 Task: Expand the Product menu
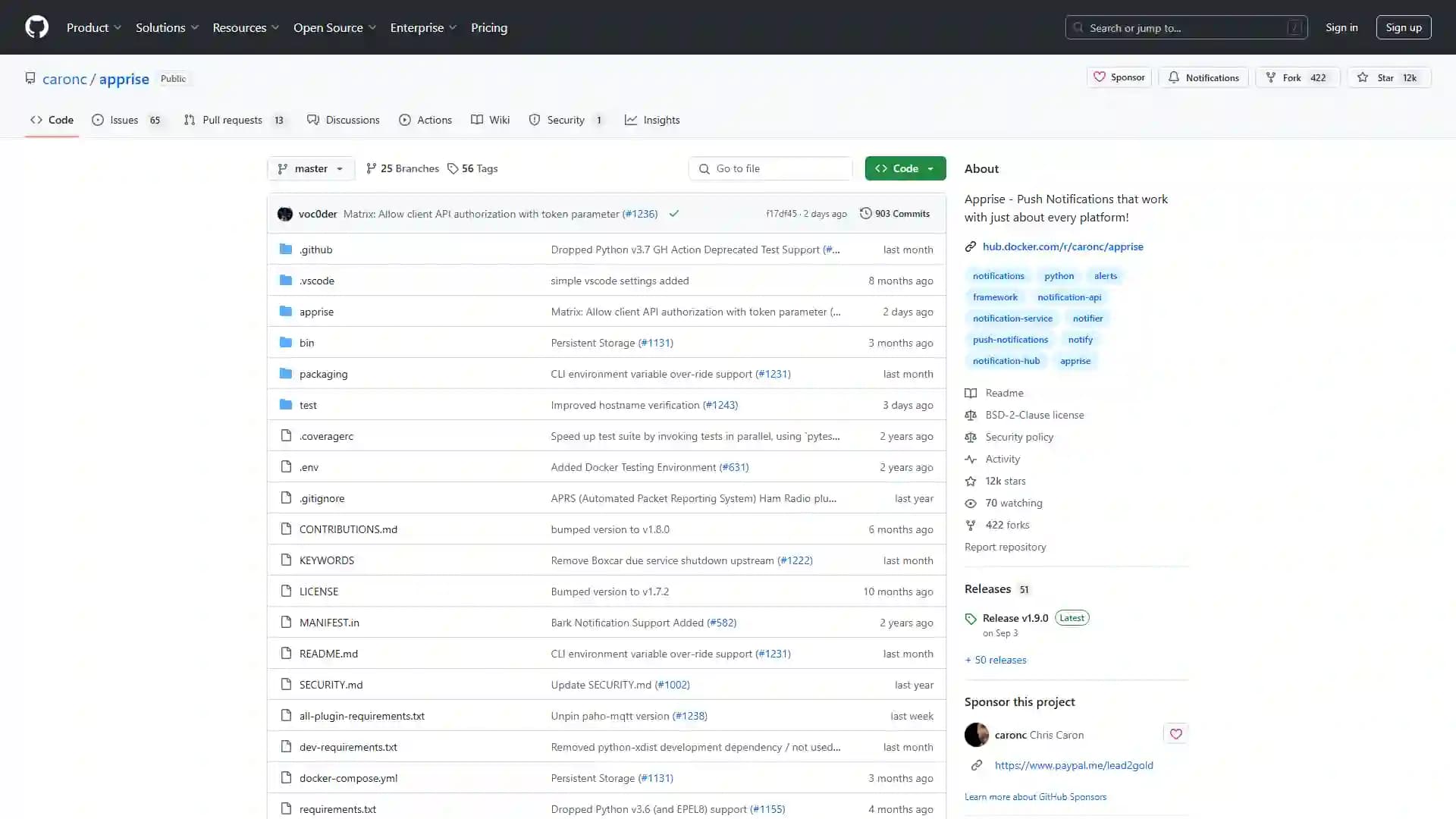[93, 27]
